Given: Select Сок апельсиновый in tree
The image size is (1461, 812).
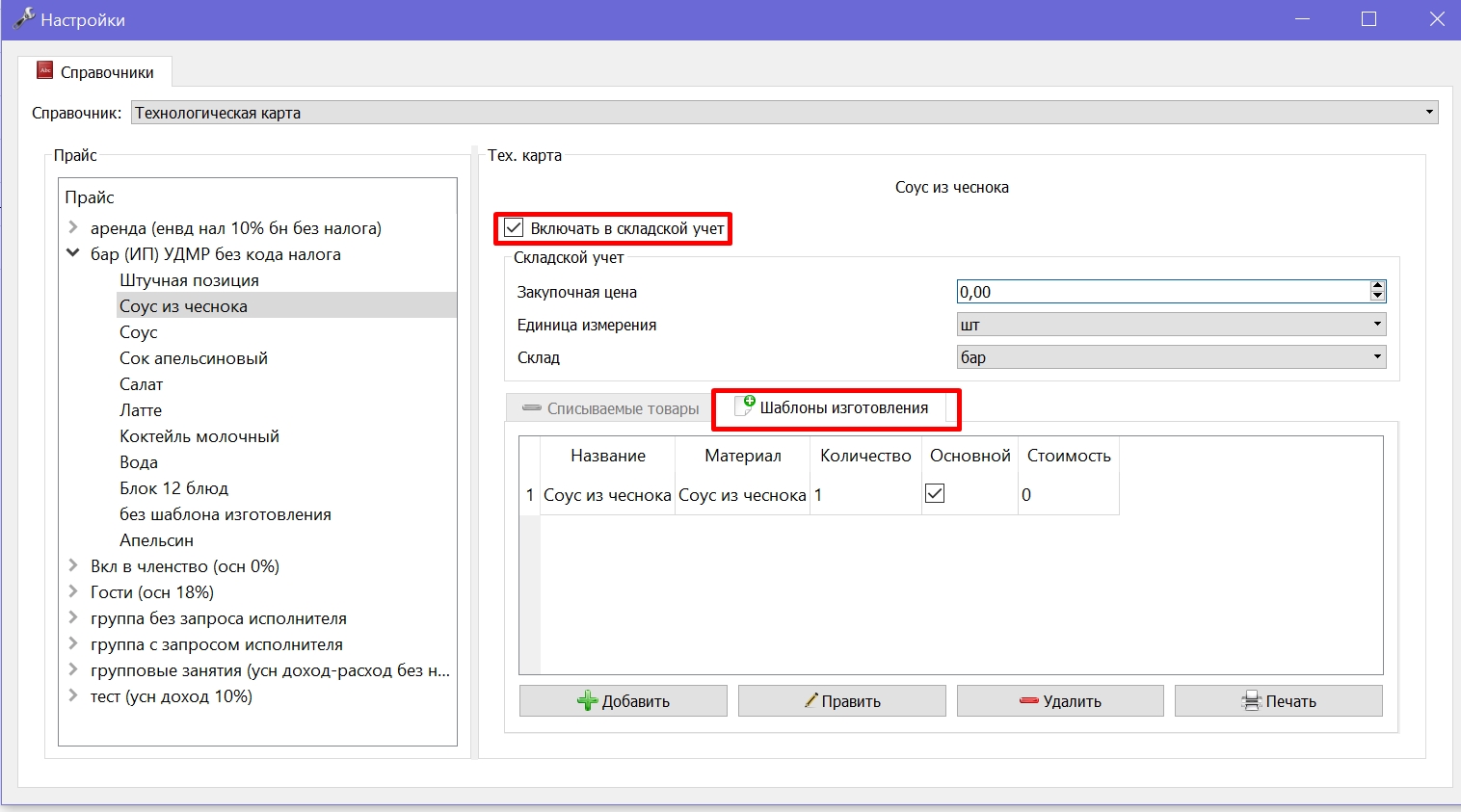Looking at the screenshot, I should tap(194, 358).
